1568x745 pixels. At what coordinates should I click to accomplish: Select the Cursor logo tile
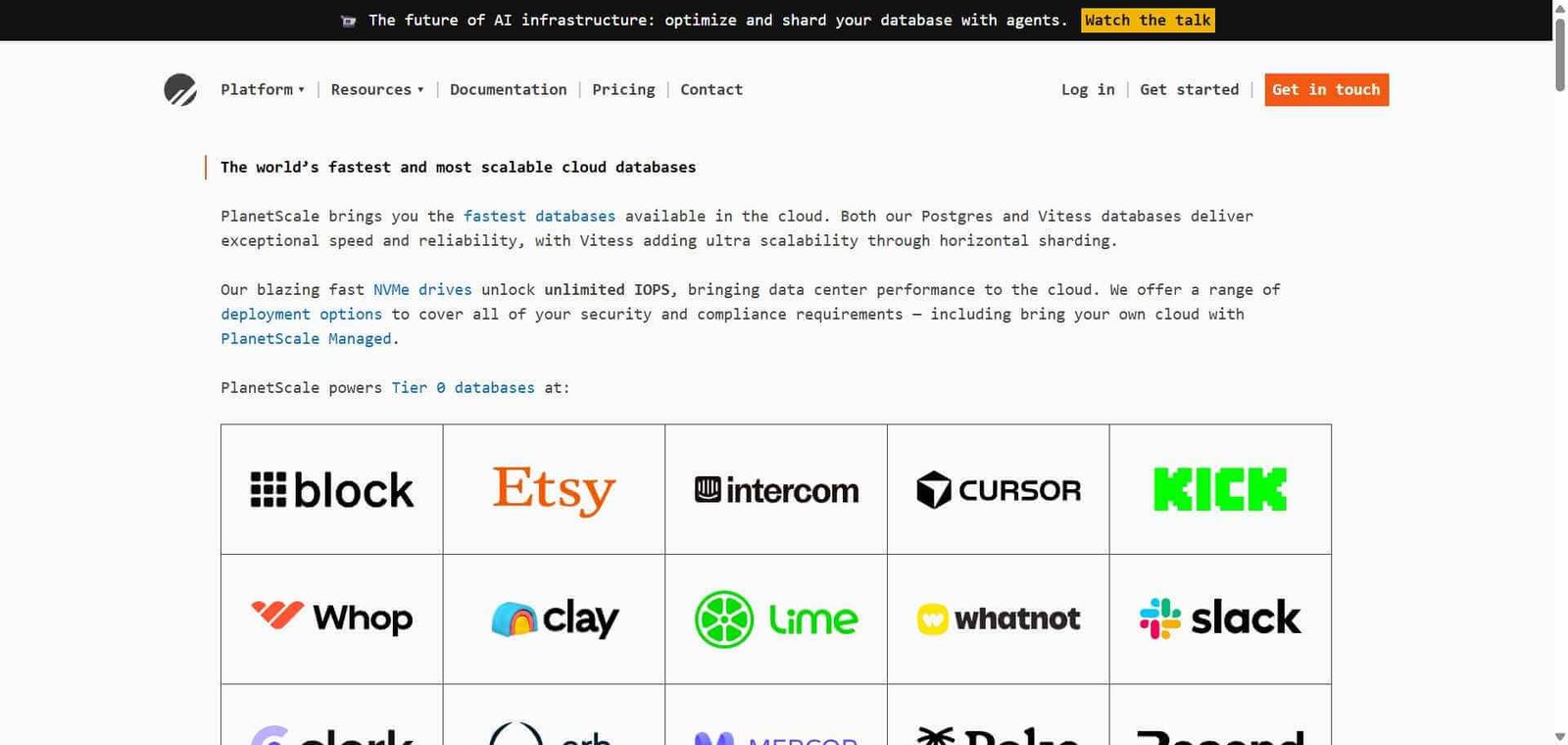[999, 489]
